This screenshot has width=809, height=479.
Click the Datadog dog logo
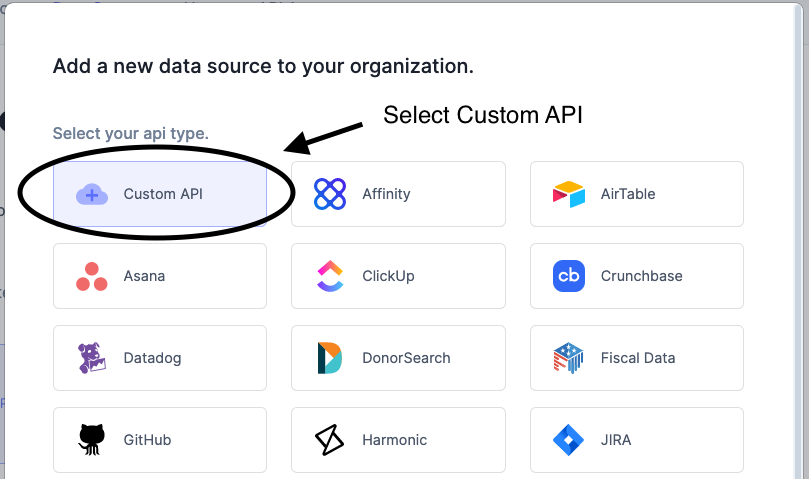click(x=92, y=358)
